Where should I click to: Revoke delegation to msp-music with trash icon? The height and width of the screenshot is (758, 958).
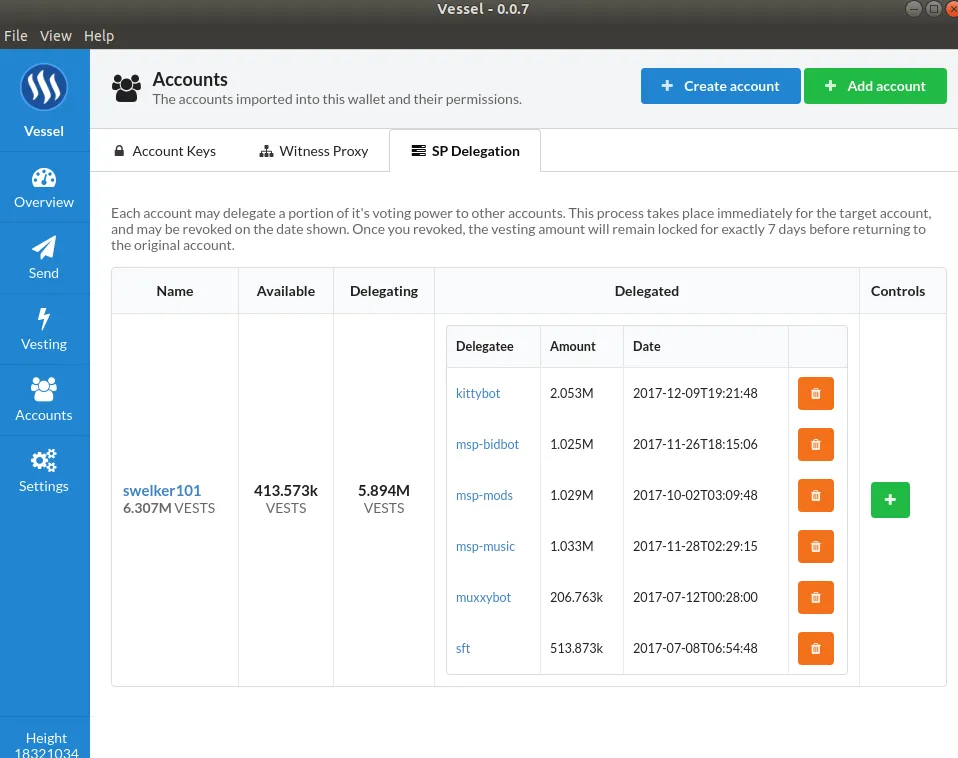(x=816, y=547)
